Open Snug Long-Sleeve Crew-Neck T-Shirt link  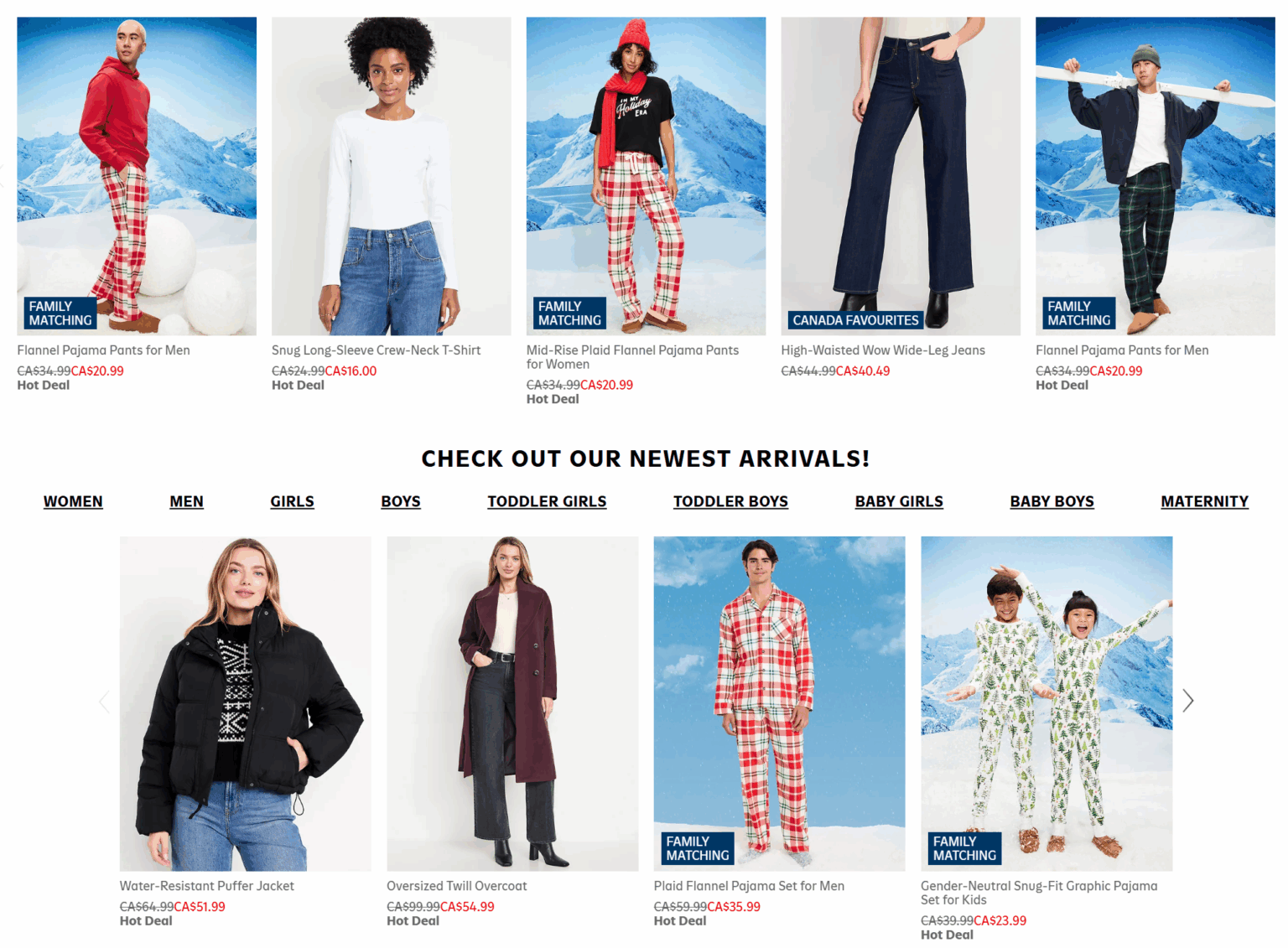point(376,350)
